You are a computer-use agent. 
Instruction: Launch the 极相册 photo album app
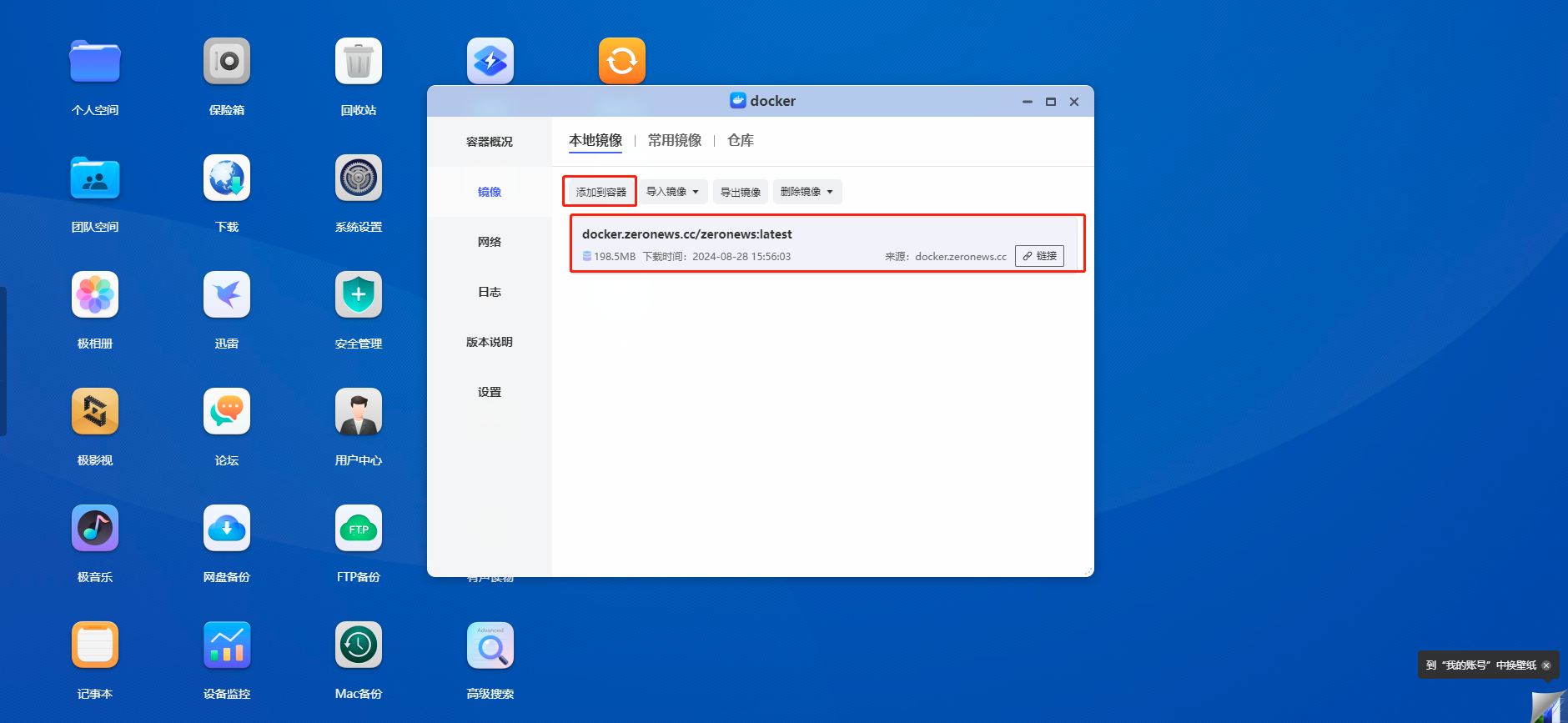[x=95, y=294]
